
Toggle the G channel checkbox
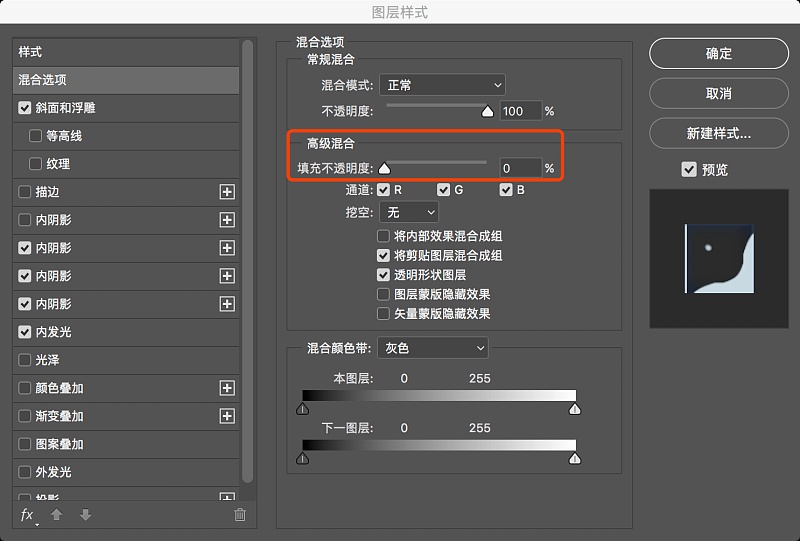[443, 190]
